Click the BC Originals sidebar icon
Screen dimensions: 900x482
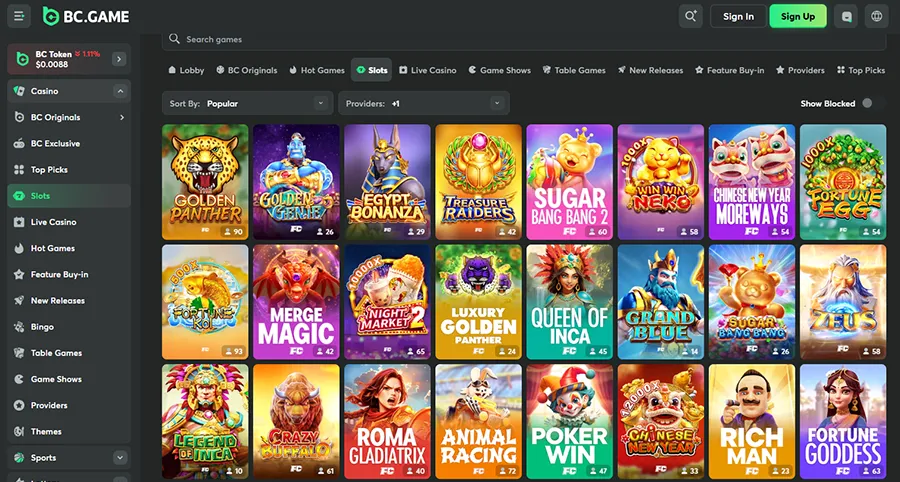coord(20,117)
